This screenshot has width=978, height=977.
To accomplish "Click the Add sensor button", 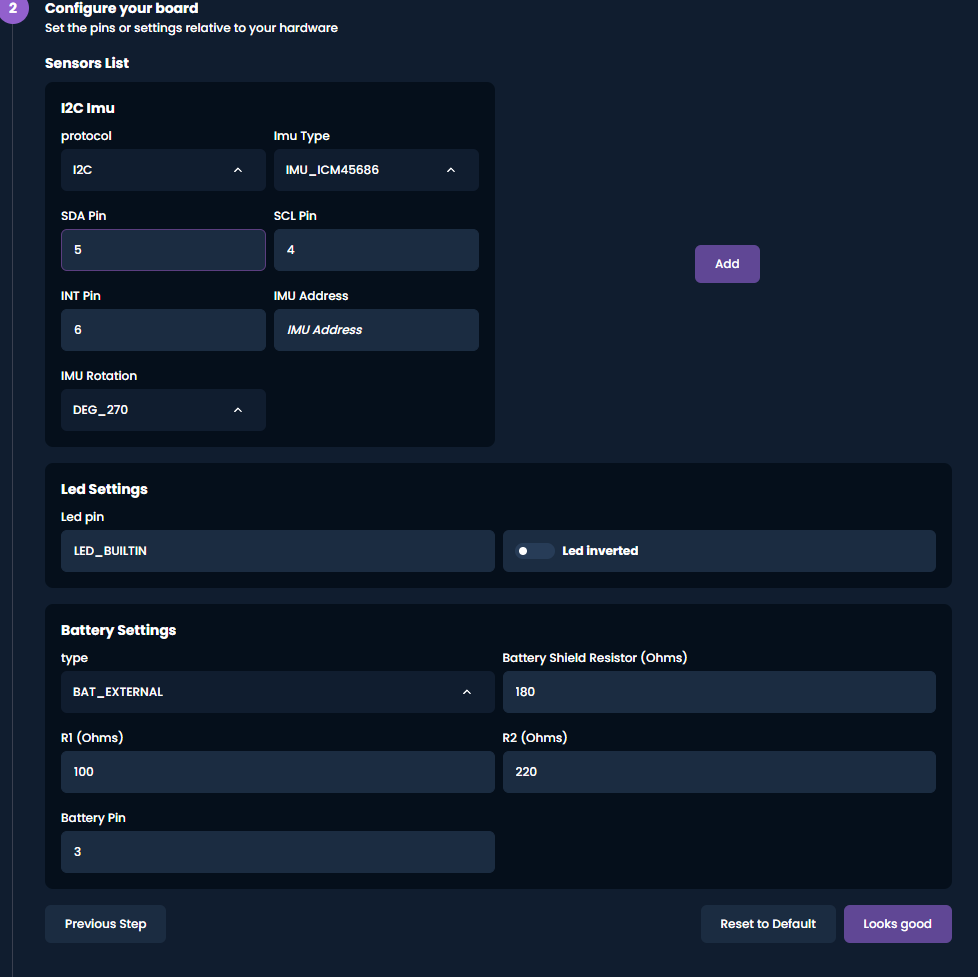I will pyautogui.click(x=727, y=264).
